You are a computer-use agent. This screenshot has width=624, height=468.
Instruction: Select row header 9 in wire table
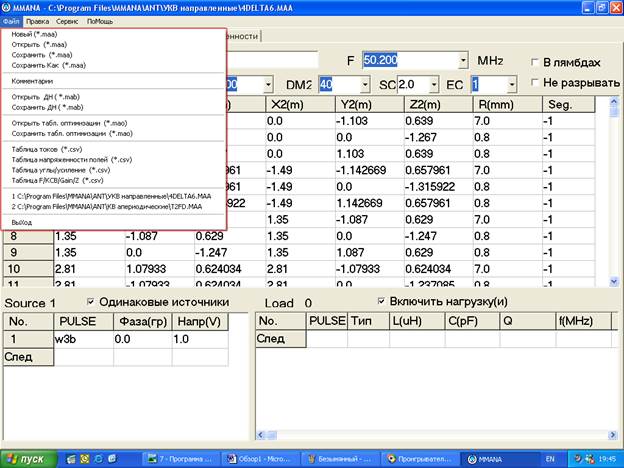28,253
